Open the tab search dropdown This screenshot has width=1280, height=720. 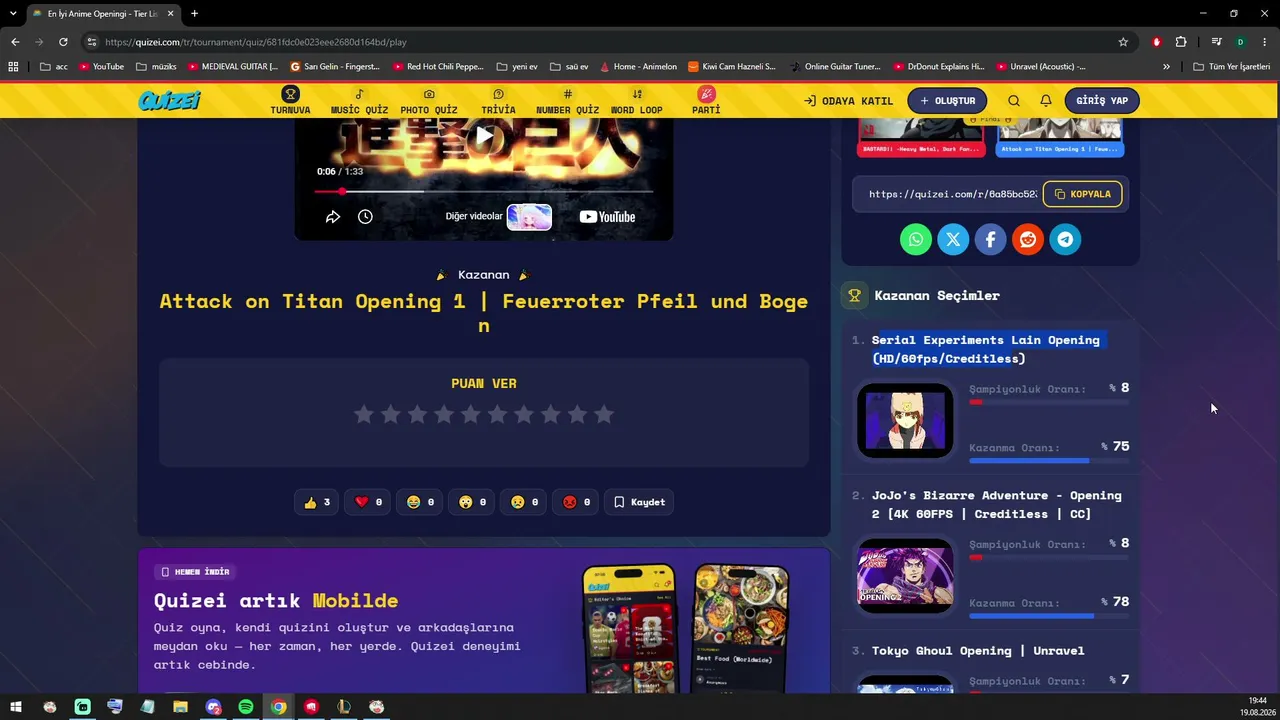point(13,13)
